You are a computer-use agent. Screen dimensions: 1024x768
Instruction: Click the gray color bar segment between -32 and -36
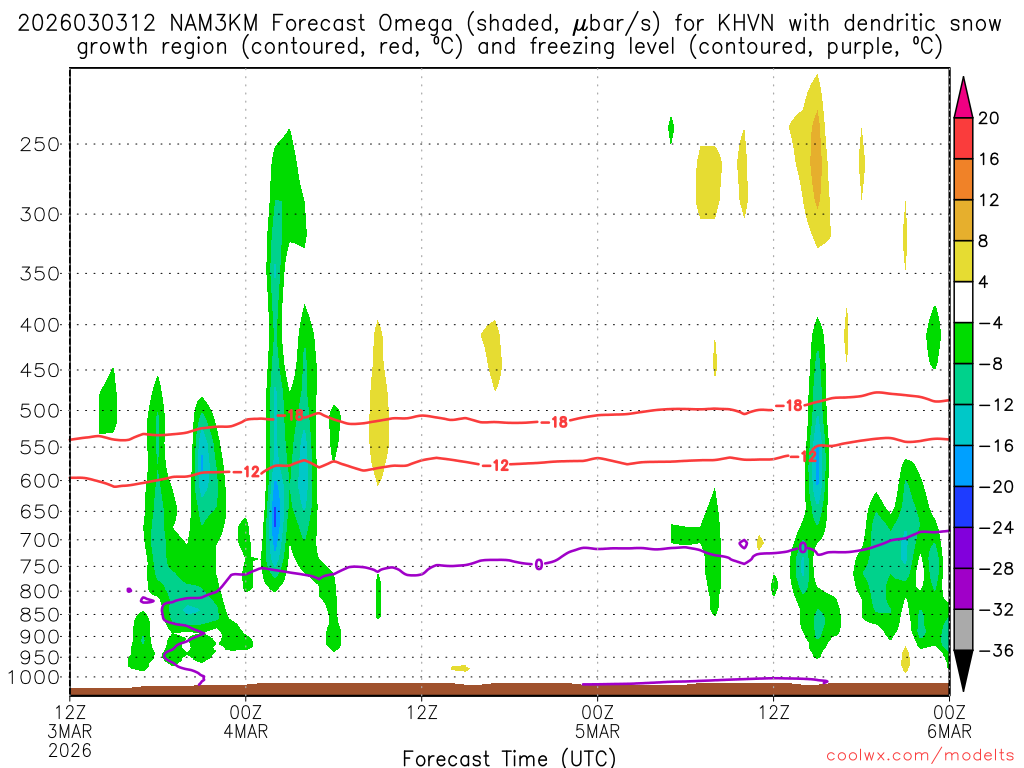point(963,630)
